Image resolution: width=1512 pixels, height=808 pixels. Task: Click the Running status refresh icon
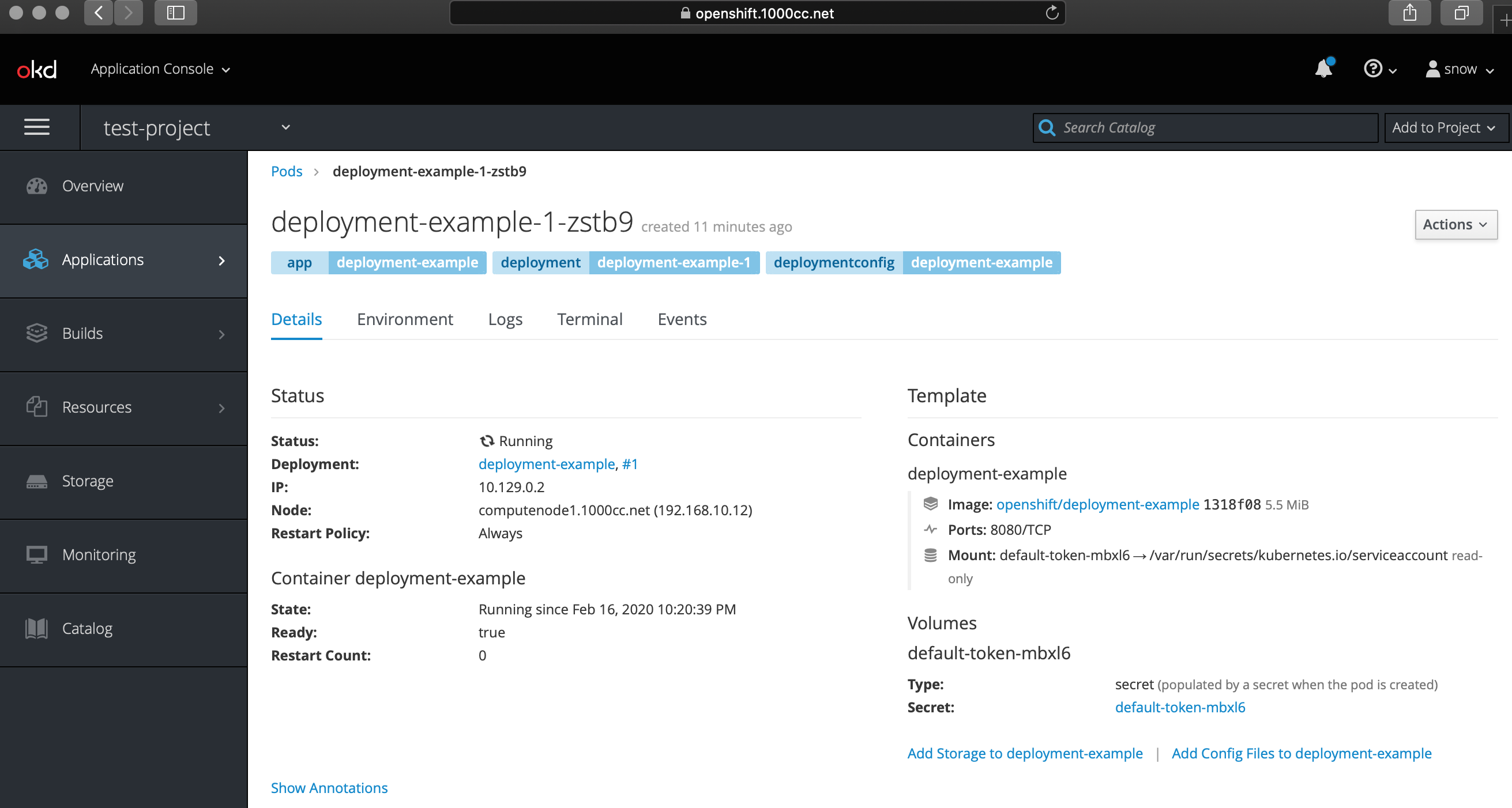point(487,441)
